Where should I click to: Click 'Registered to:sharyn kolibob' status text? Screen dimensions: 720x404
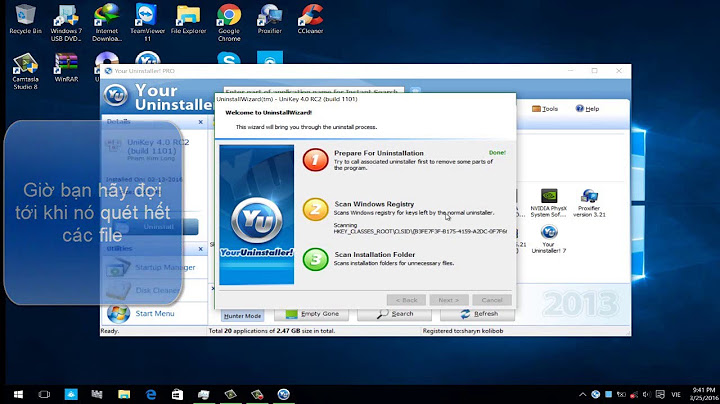pos(463,331)
